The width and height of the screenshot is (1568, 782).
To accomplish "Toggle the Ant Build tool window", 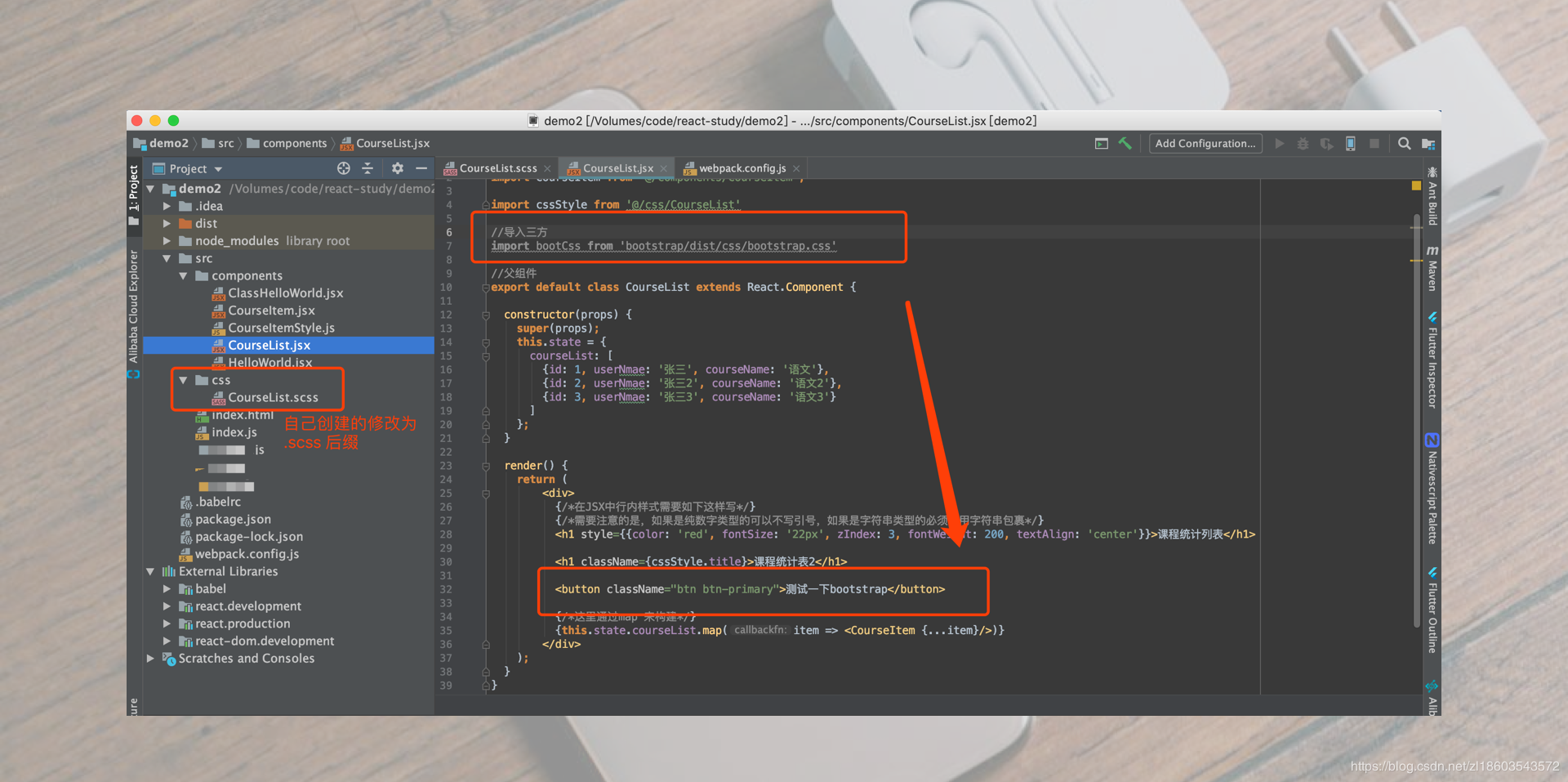I will pyautogui.click(x=1432, y=196).
